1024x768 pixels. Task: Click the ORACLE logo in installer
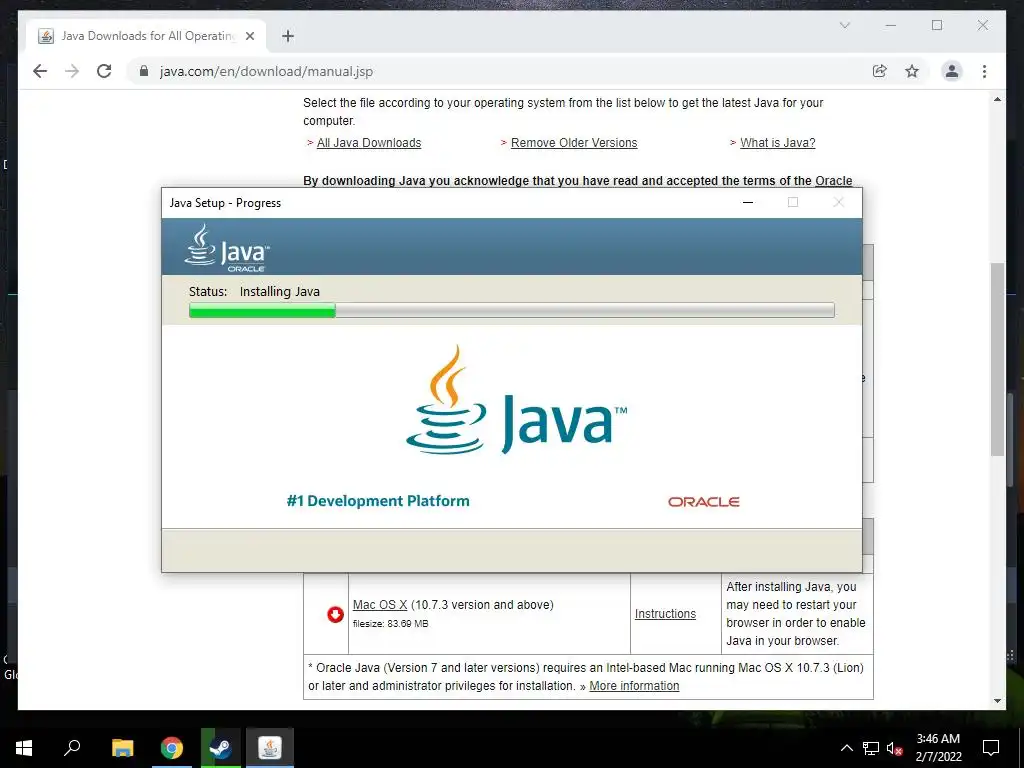click(x=703, y=502)
